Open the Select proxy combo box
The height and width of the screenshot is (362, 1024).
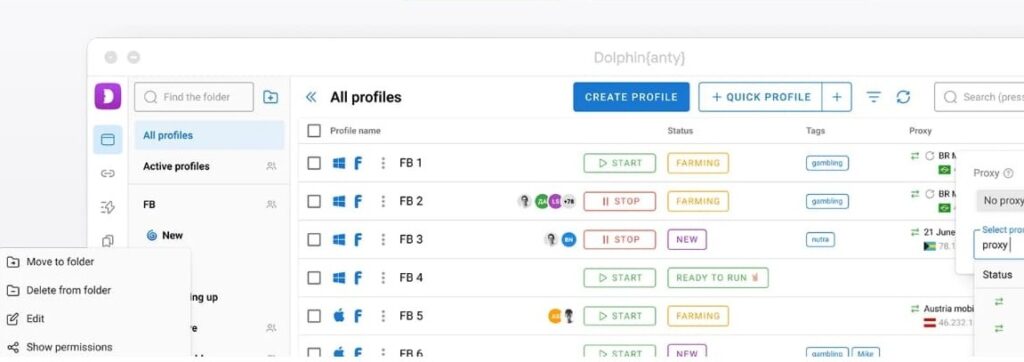click(999, 244)
